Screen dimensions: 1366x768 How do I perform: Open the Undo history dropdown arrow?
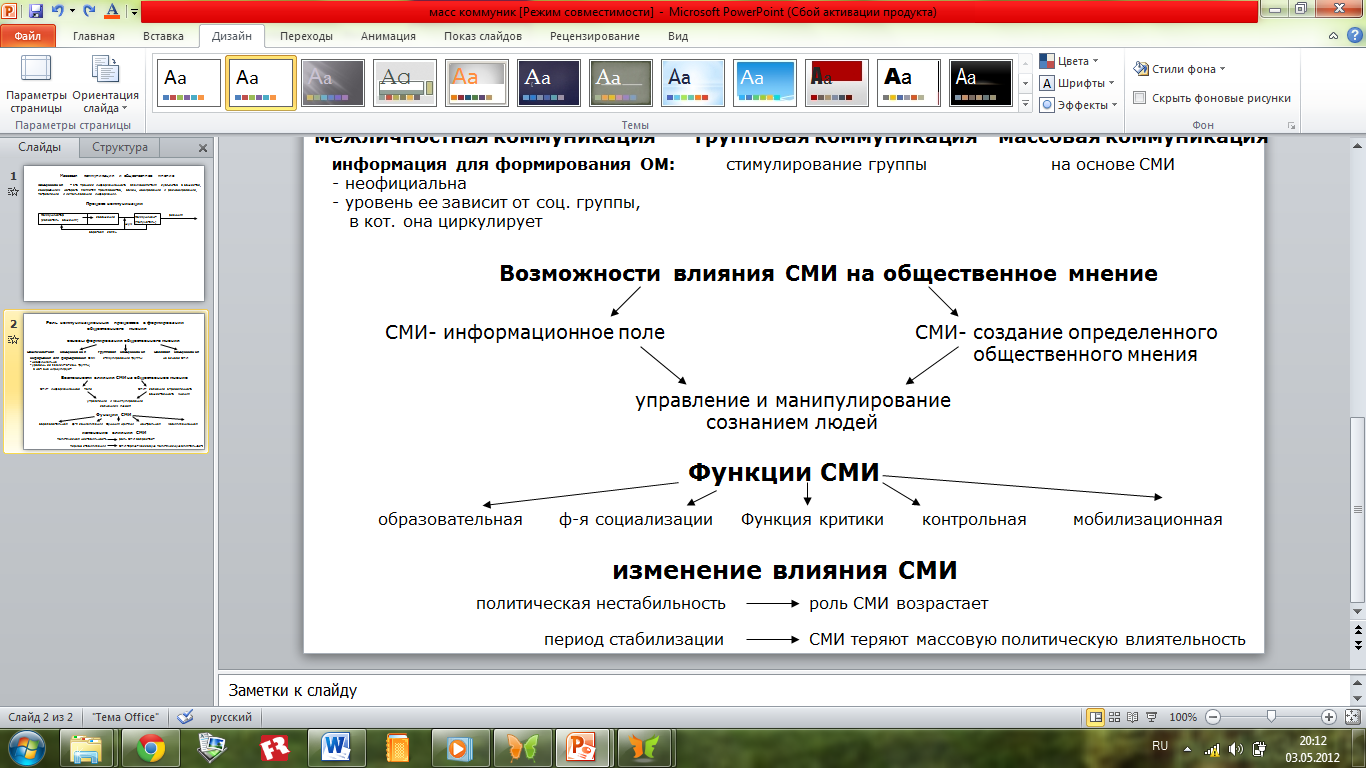[x=70, y=11]
